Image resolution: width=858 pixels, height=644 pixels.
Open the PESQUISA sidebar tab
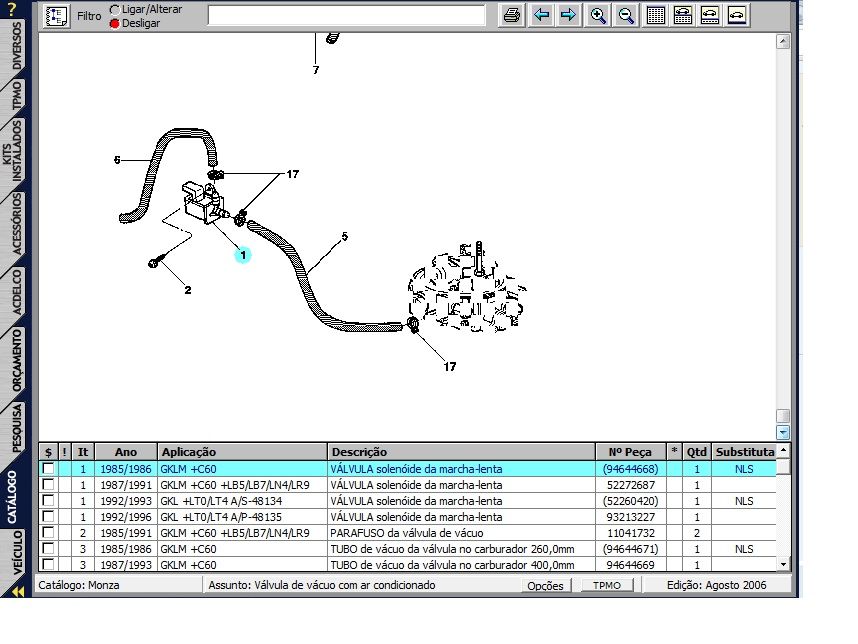[16, 428]
